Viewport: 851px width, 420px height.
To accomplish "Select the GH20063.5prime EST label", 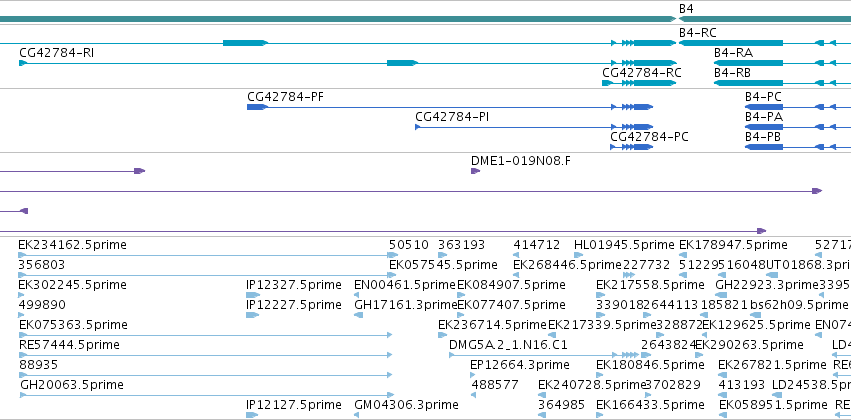I will (72, 385).
